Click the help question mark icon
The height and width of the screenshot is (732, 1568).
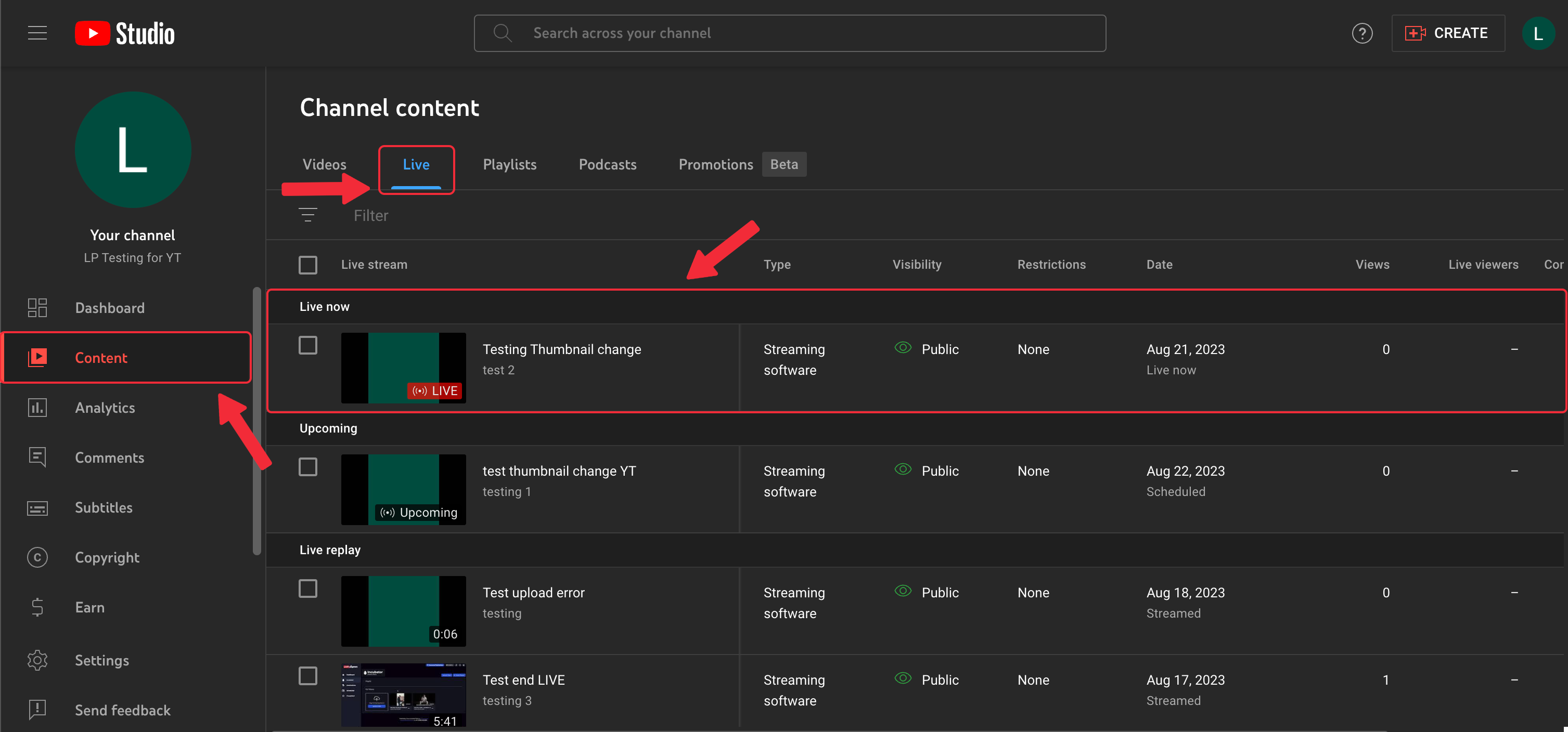point(1361,33)
